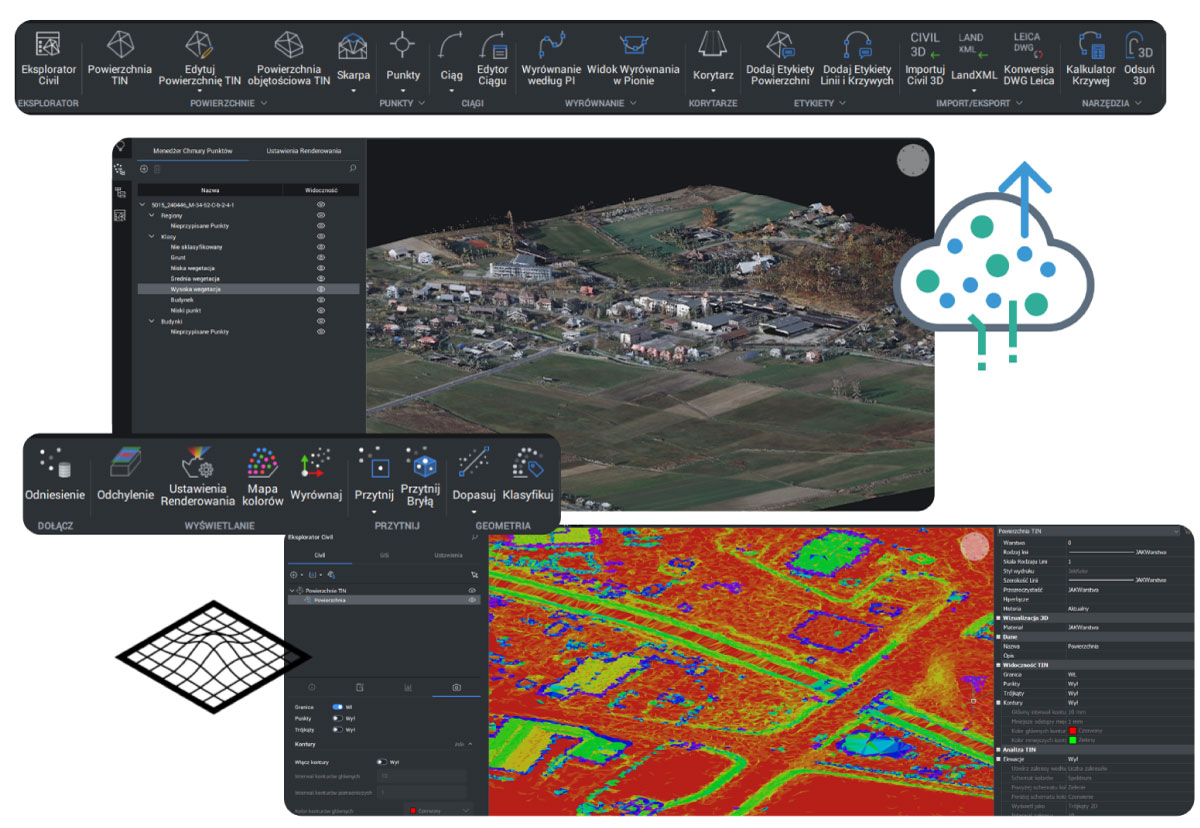Open Mapa kolorów tool

[x=261, y=476]
